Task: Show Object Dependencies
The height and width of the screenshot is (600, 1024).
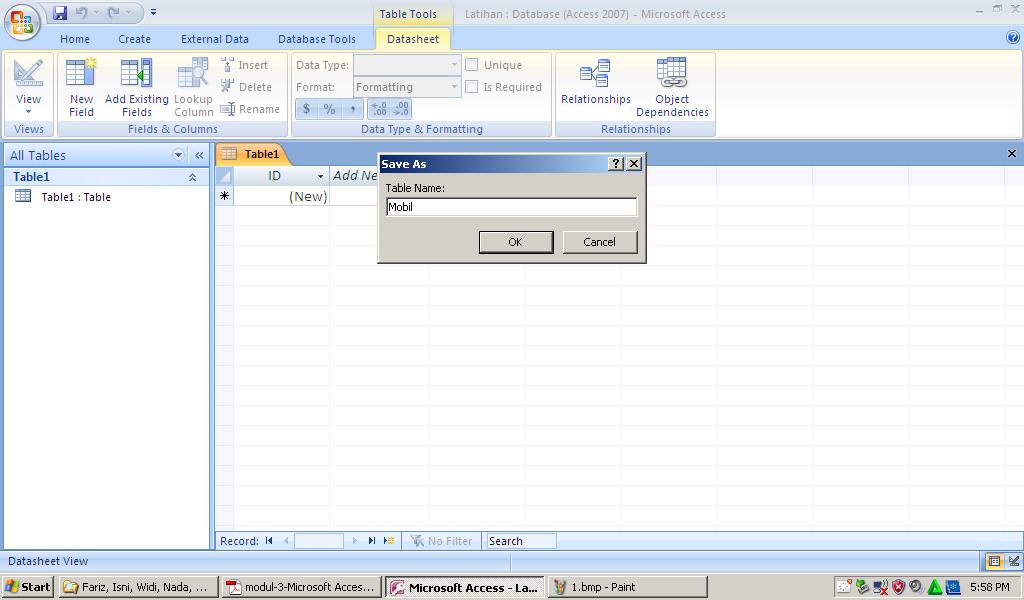Action: 671,85
